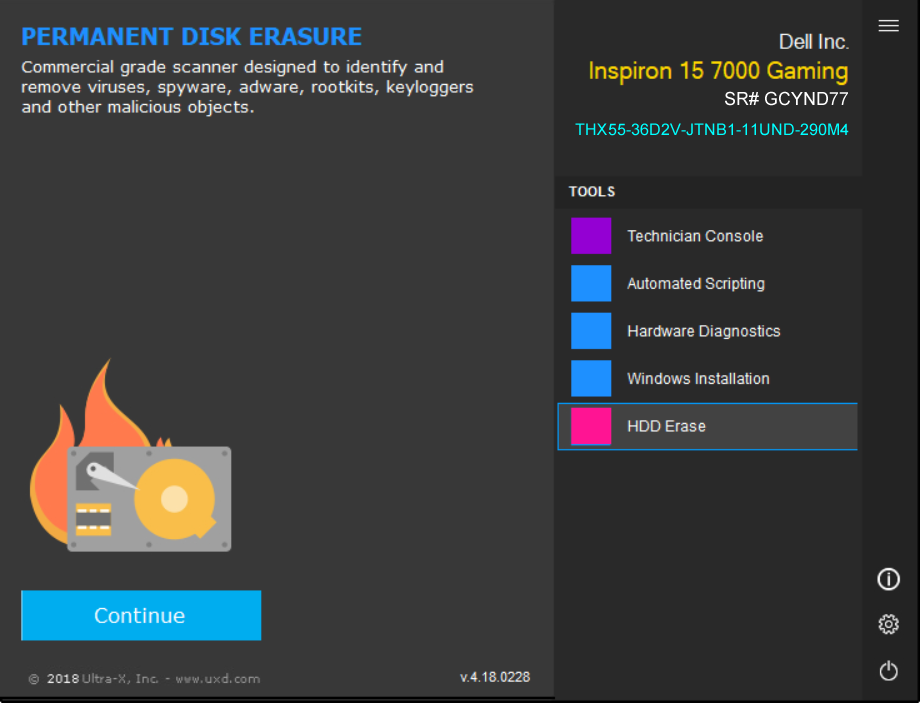Click the blue square beside Windows Installation
Viewport: 920px width, 703px height.
pos(591,378)
